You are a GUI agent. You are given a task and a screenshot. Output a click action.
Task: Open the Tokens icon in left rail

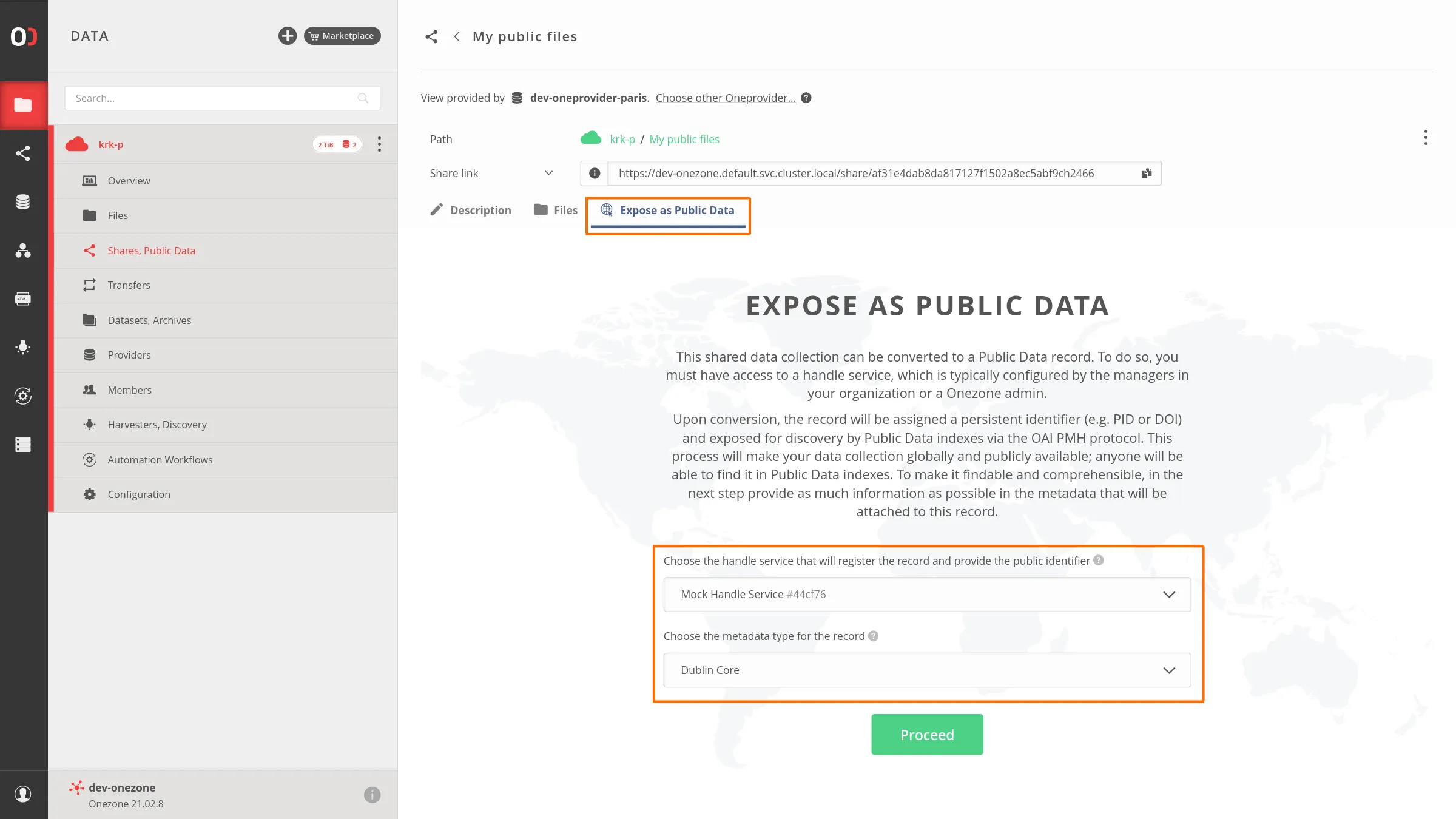(x=23, y=299)
